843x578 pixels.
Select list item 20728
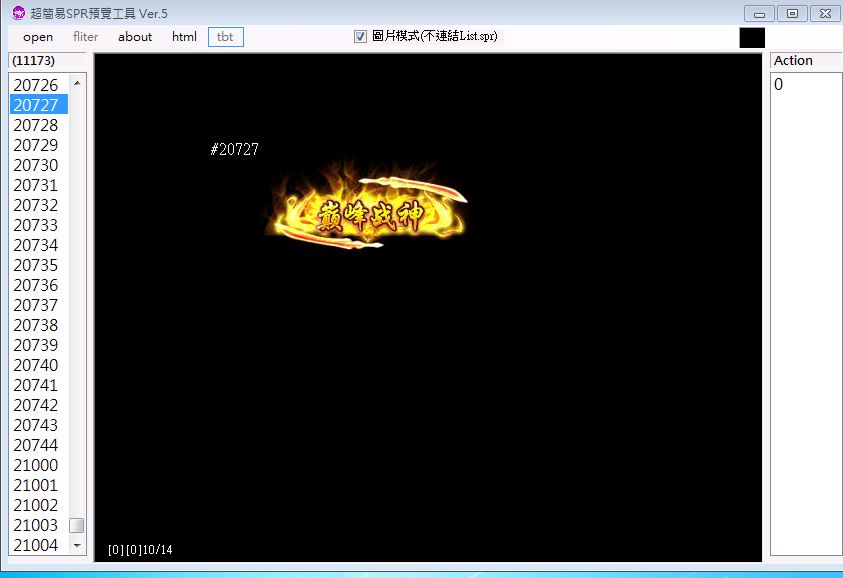(39, 125)
